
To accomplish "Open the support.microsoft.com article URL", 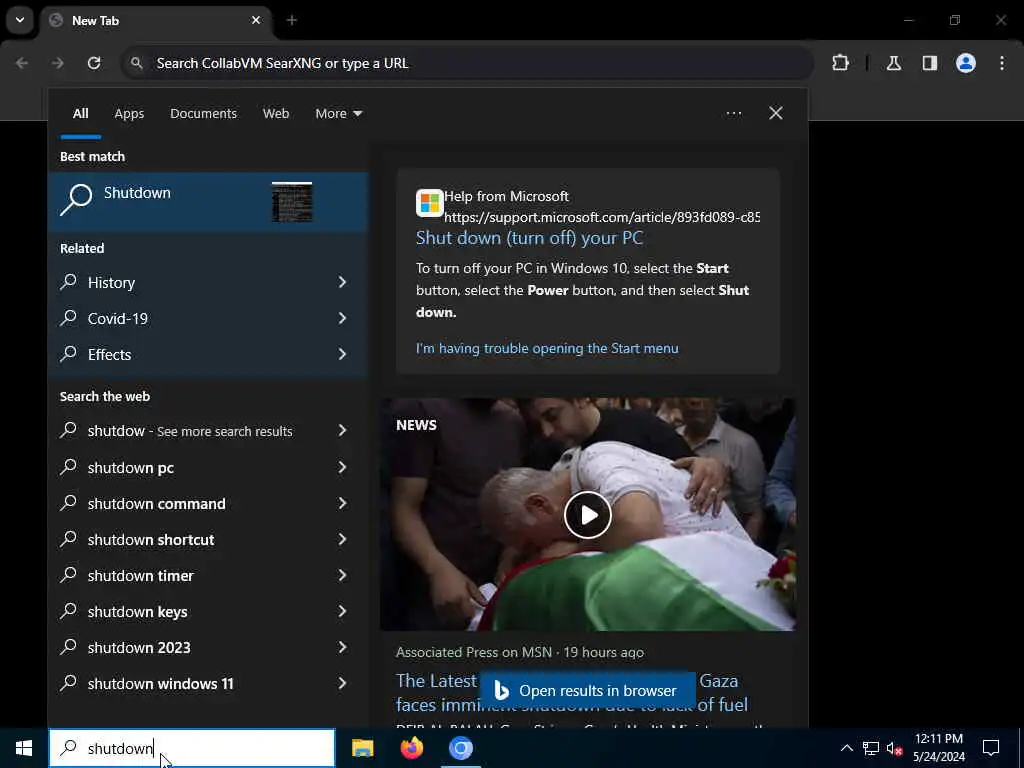I will click(x=601, y=217).
